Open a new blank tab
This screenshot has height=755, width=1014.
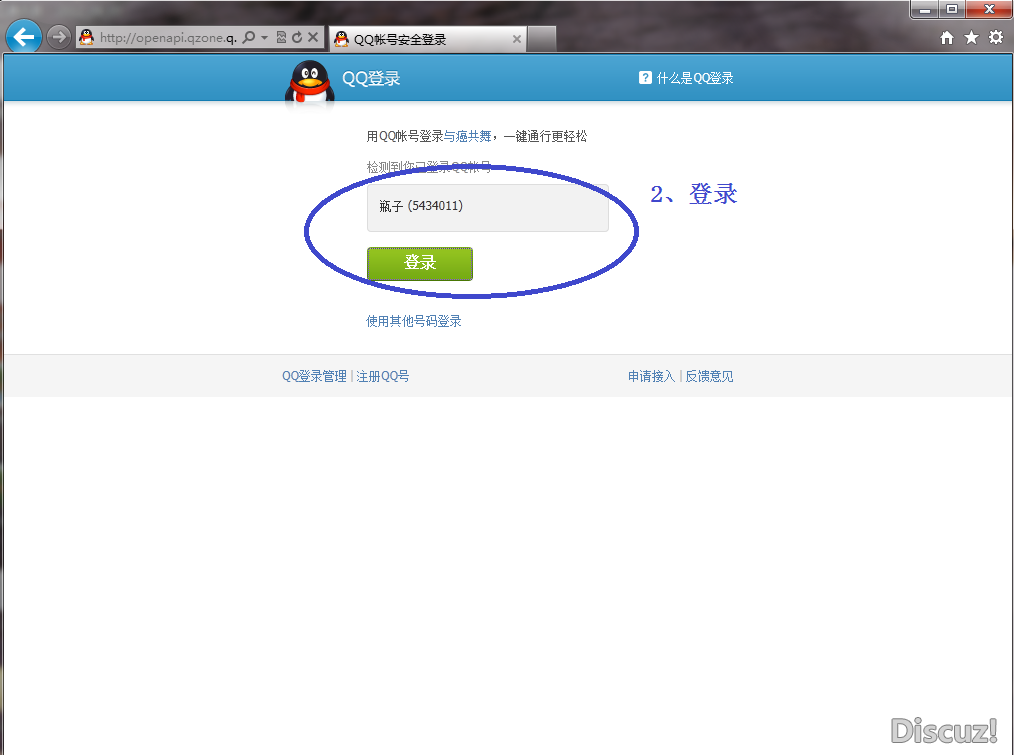541,39
